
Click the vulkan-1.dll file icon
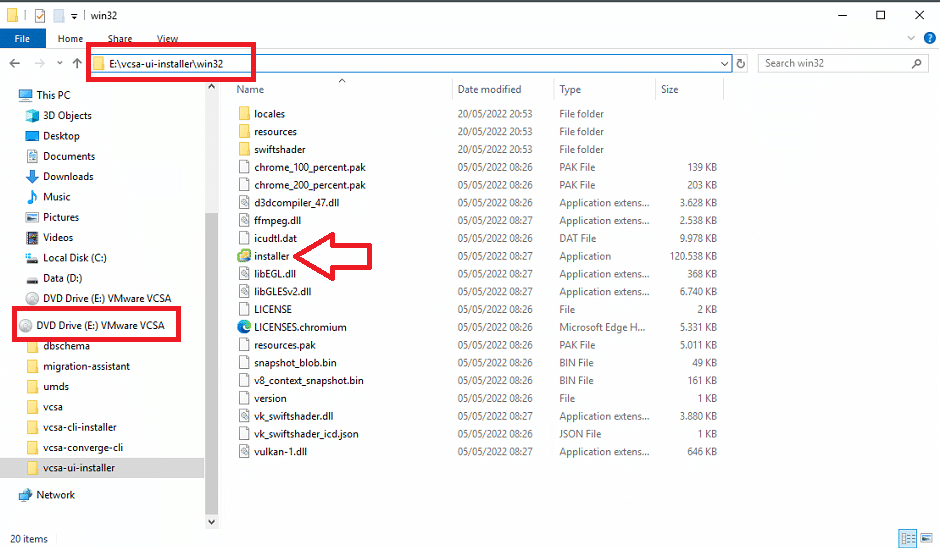tap(244, 451)
